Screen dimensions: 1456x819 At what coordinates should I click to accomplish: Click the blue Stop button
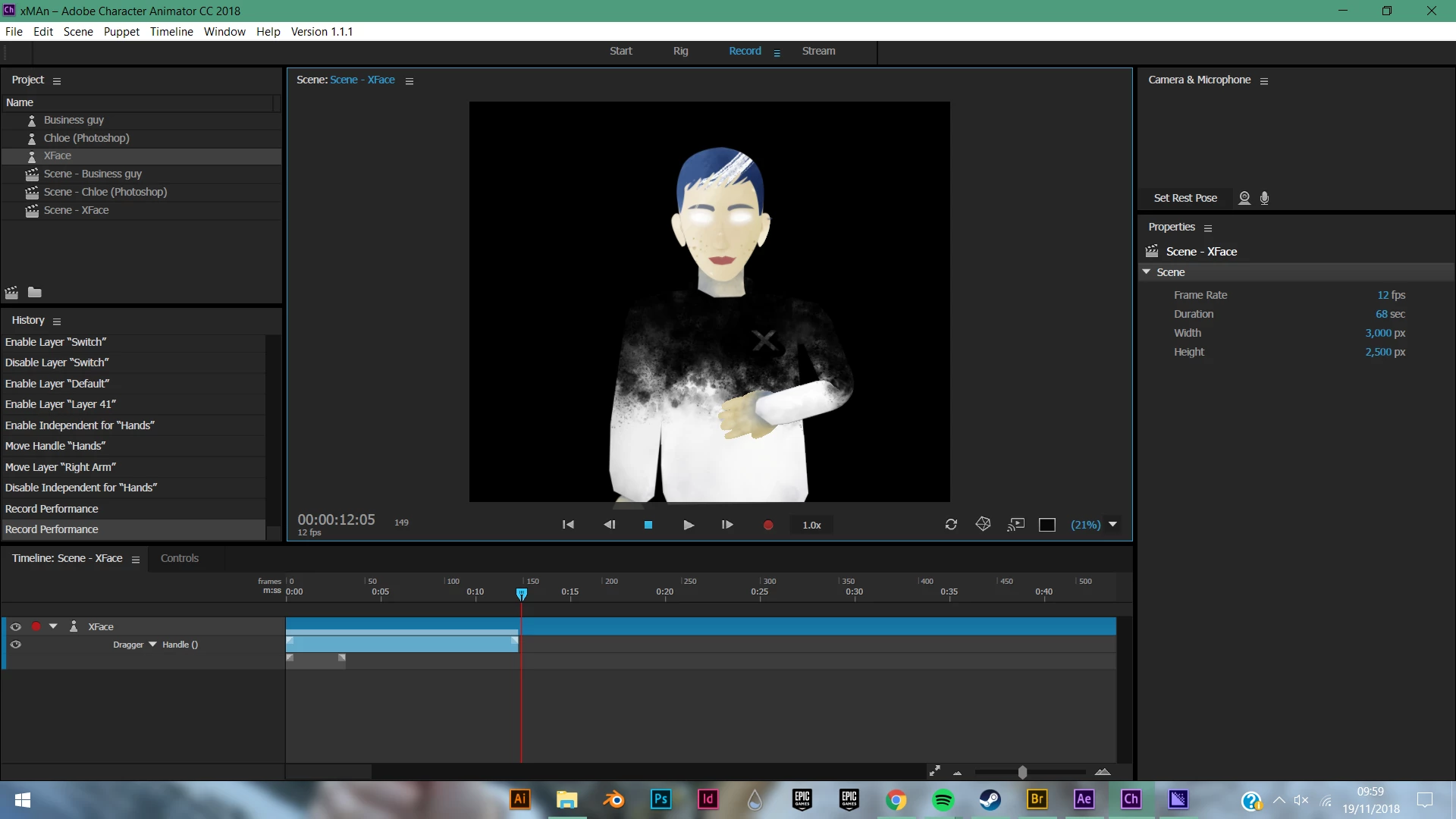click(648, 525)
